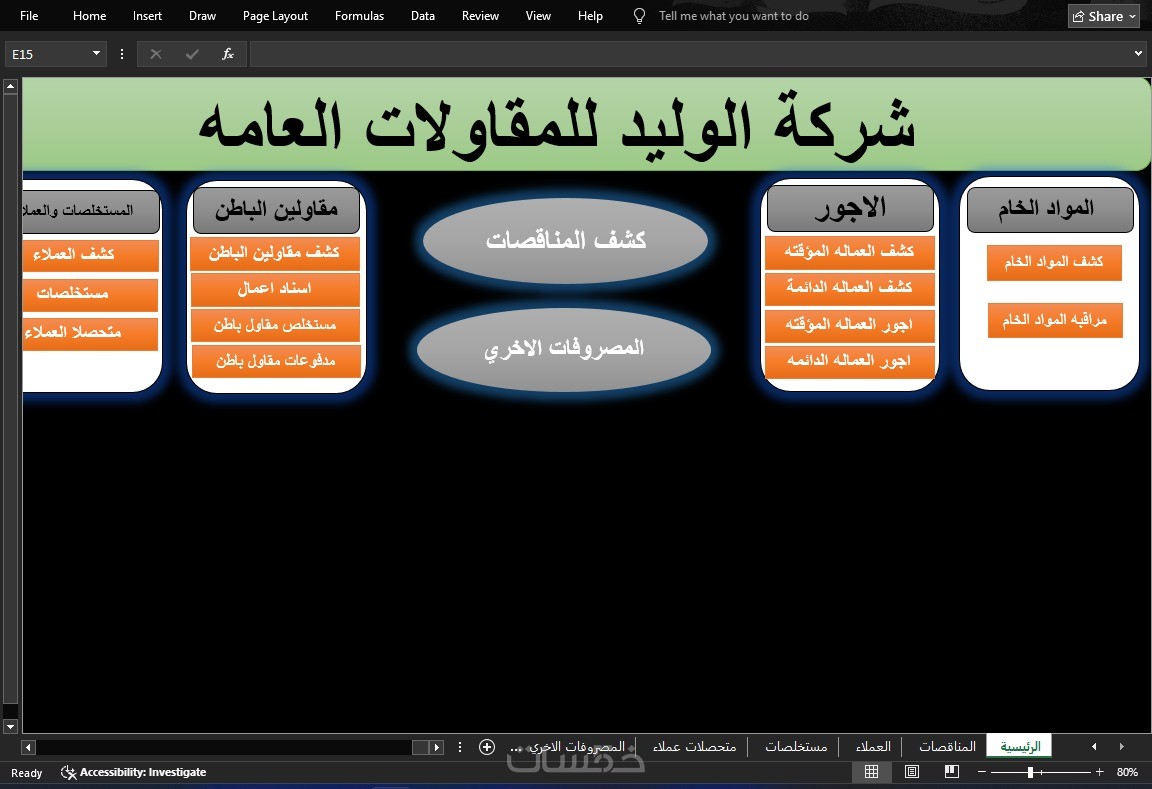
Task: Select the متحصلات عملاء sheet tab
Action: point(694,746)
